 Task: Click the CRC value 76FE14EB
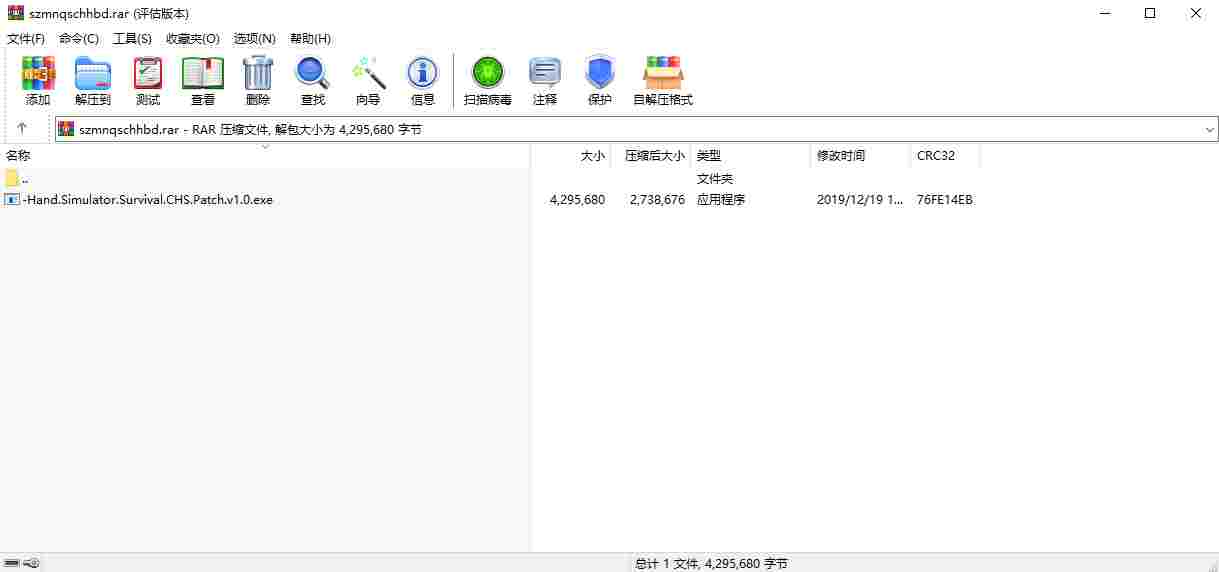point(945,199)
